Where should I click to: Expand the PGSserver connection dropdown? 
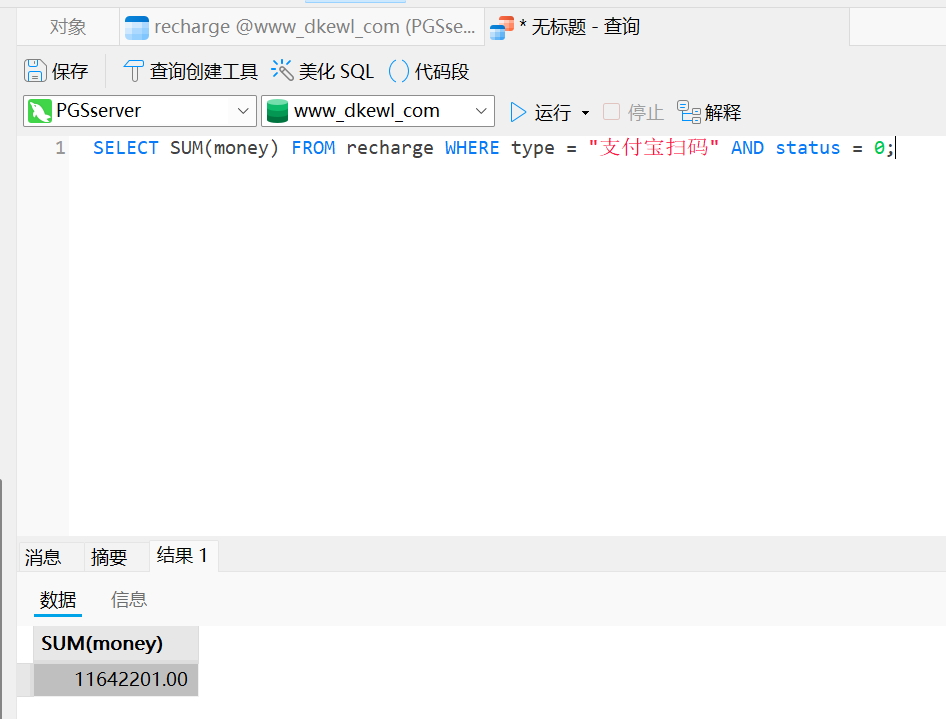point(243,111)
